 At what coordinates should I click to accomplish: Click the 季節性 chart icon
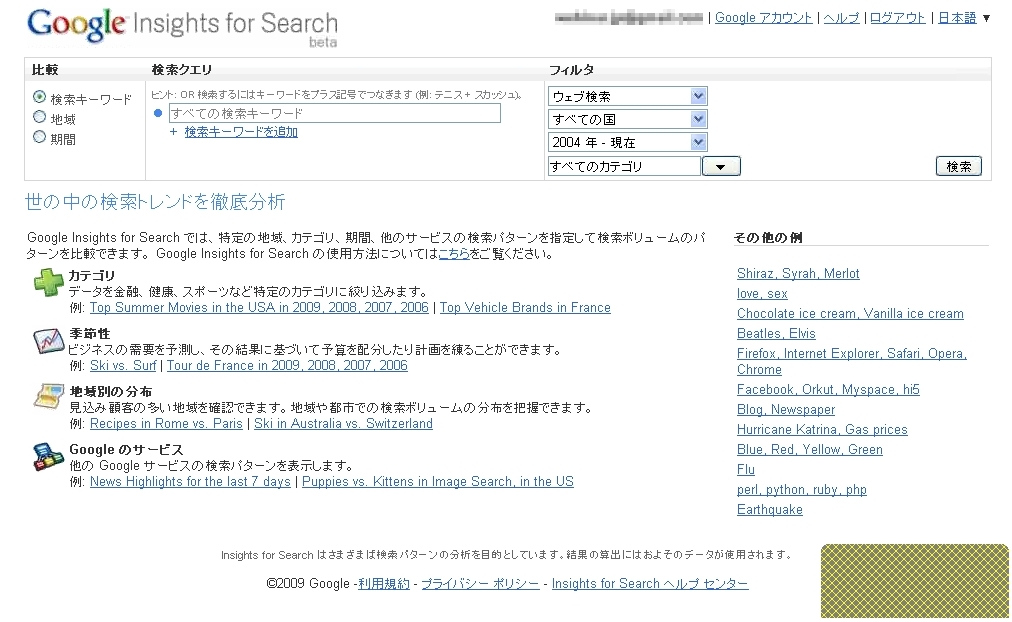click(48, 340)
